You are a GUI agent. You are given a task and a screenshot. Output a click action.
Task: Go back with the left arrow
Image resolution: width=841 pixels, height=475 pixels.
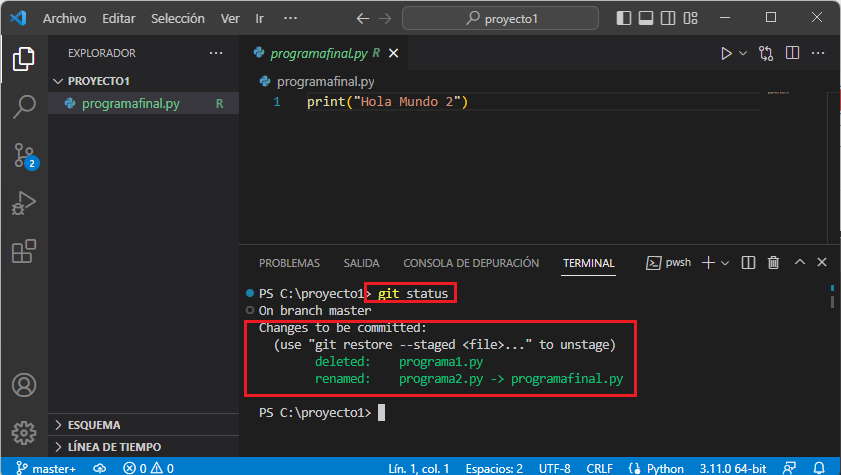363,18
